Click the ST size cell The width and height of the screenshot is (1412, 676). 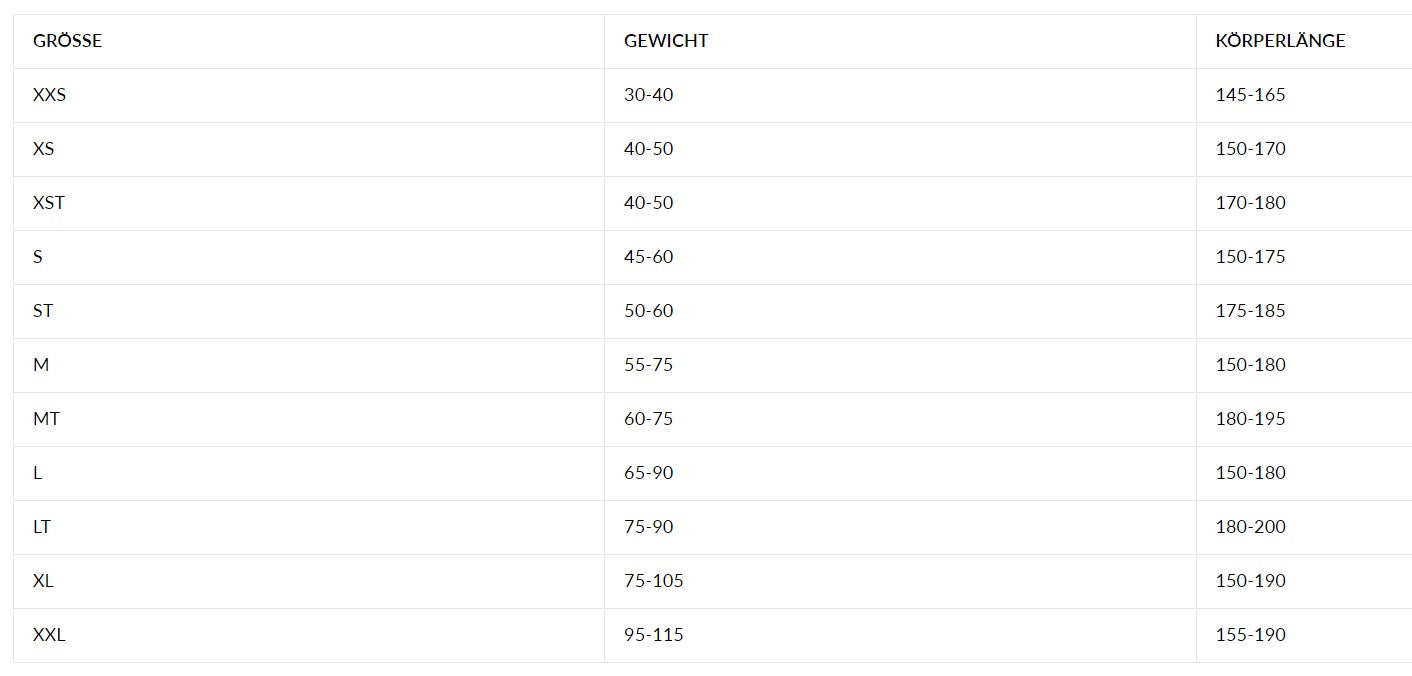pyautogui.click(x=43, y=311)
